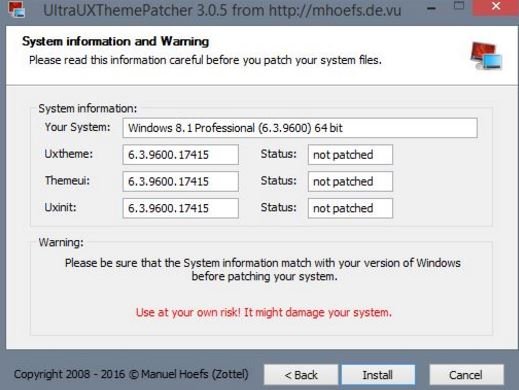The image size is (519, 390).
Task: Click the Themeui version field
Action: [181, 181]
